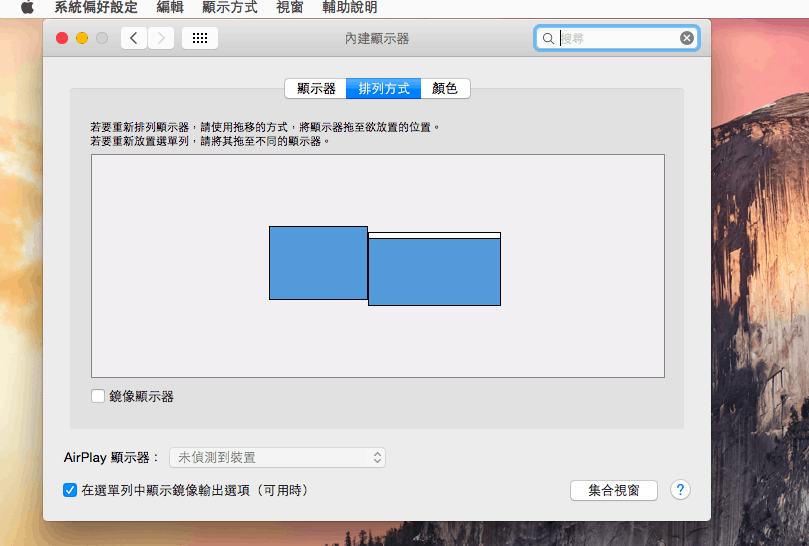Image resolution: width=809 pixels, height=546 pixels.
Task: Close the window with the red button
Action: tap(62, 38)
